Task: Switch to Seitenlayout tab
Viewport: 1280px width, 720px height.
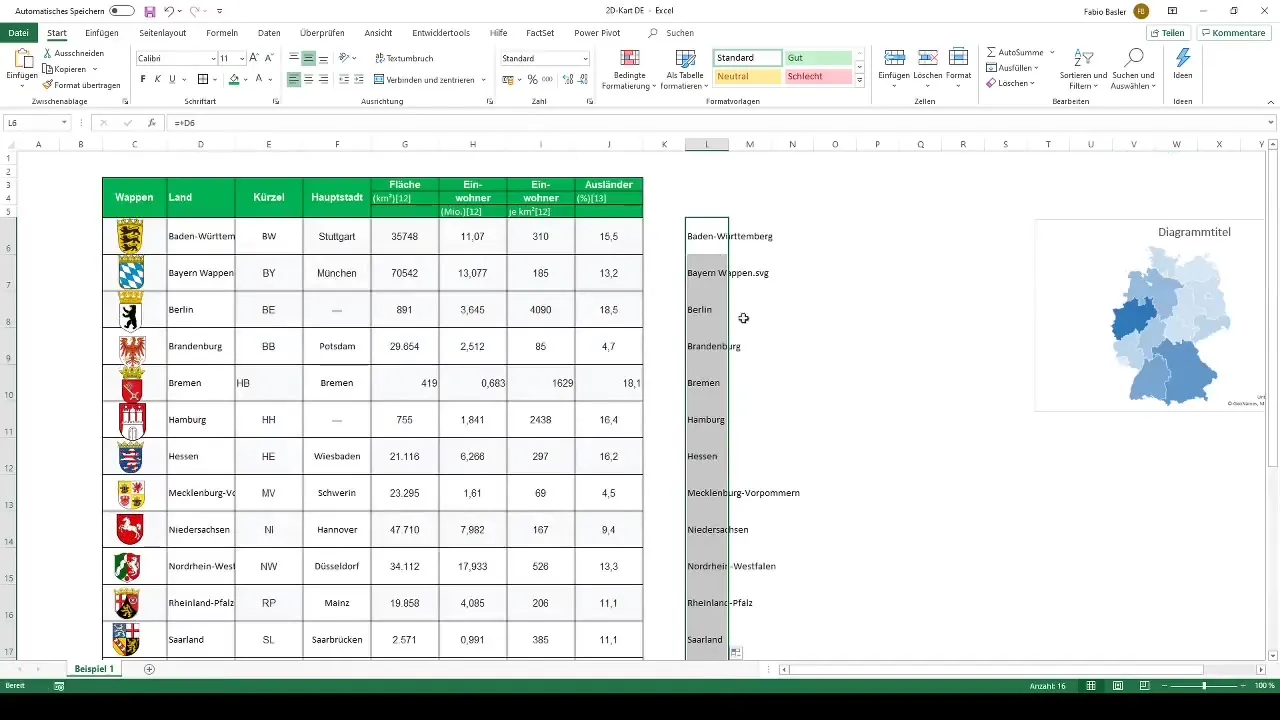Action: [163, 33]
